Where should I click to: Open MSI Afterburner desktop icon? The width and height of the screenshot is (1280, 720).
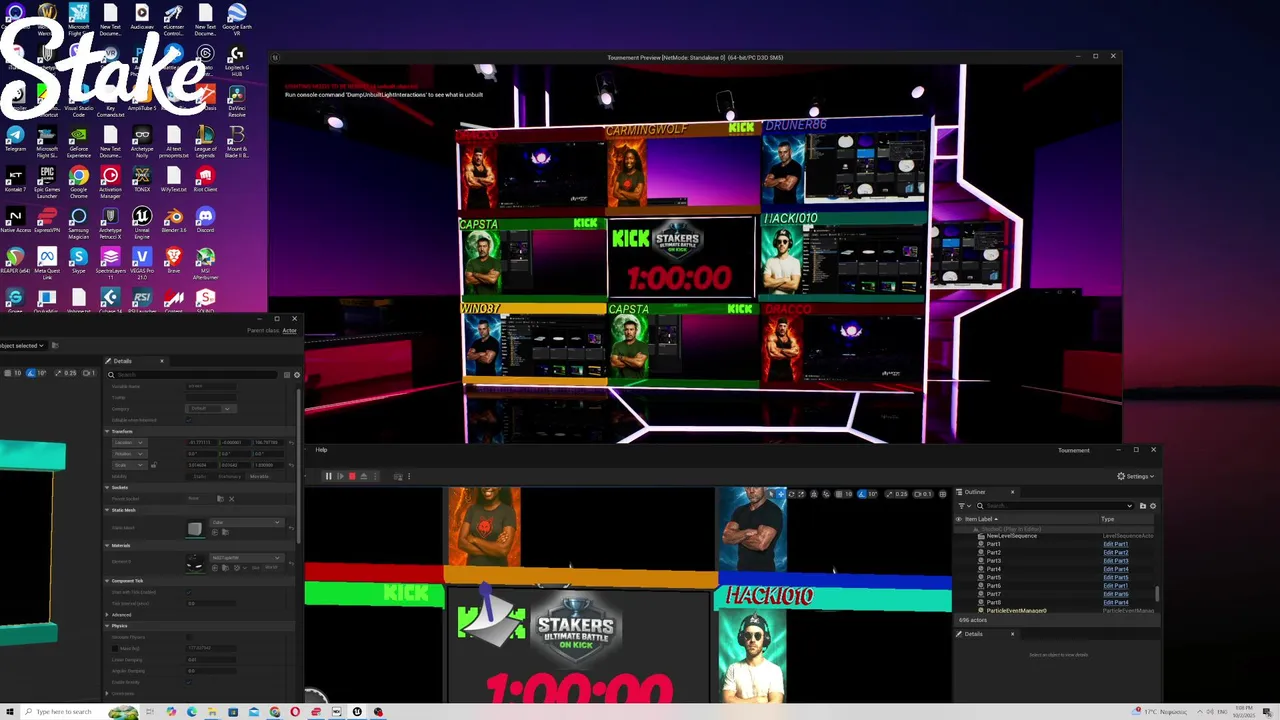[205, 264]
